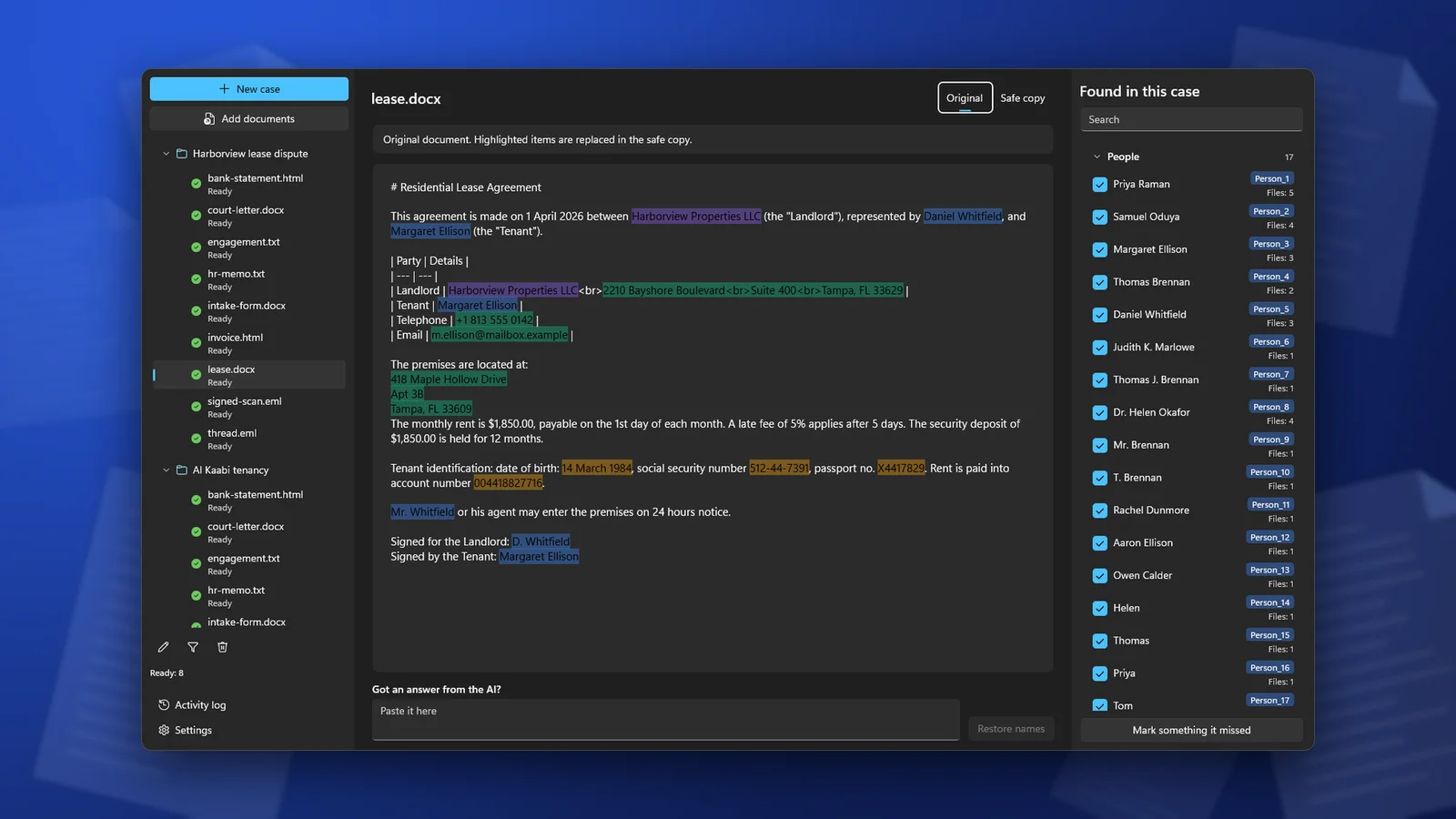Click highlighted 512-44-7391 number
Screen dimensions: 1456x819
pyautogui.click(x=779, y=469)
